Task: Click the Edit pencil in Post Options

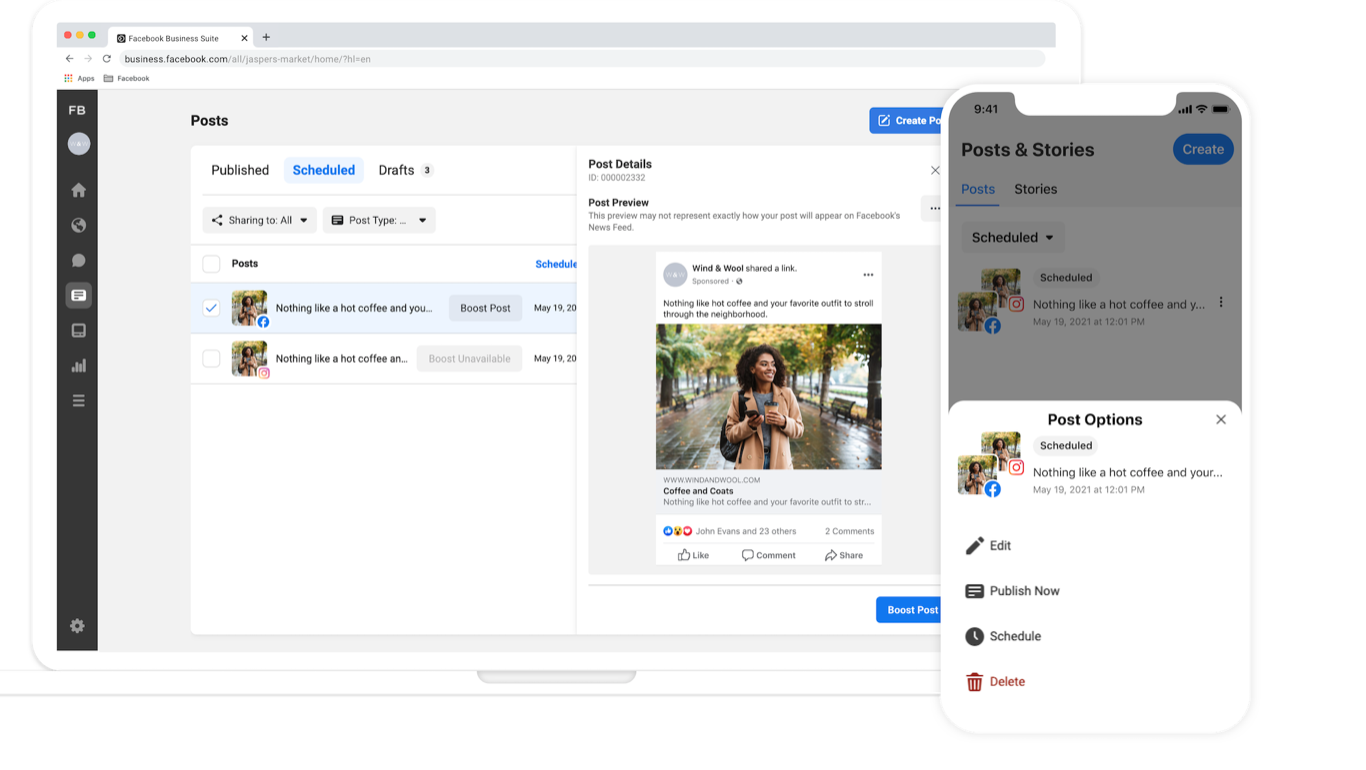Action: click(x=989, y=545)
